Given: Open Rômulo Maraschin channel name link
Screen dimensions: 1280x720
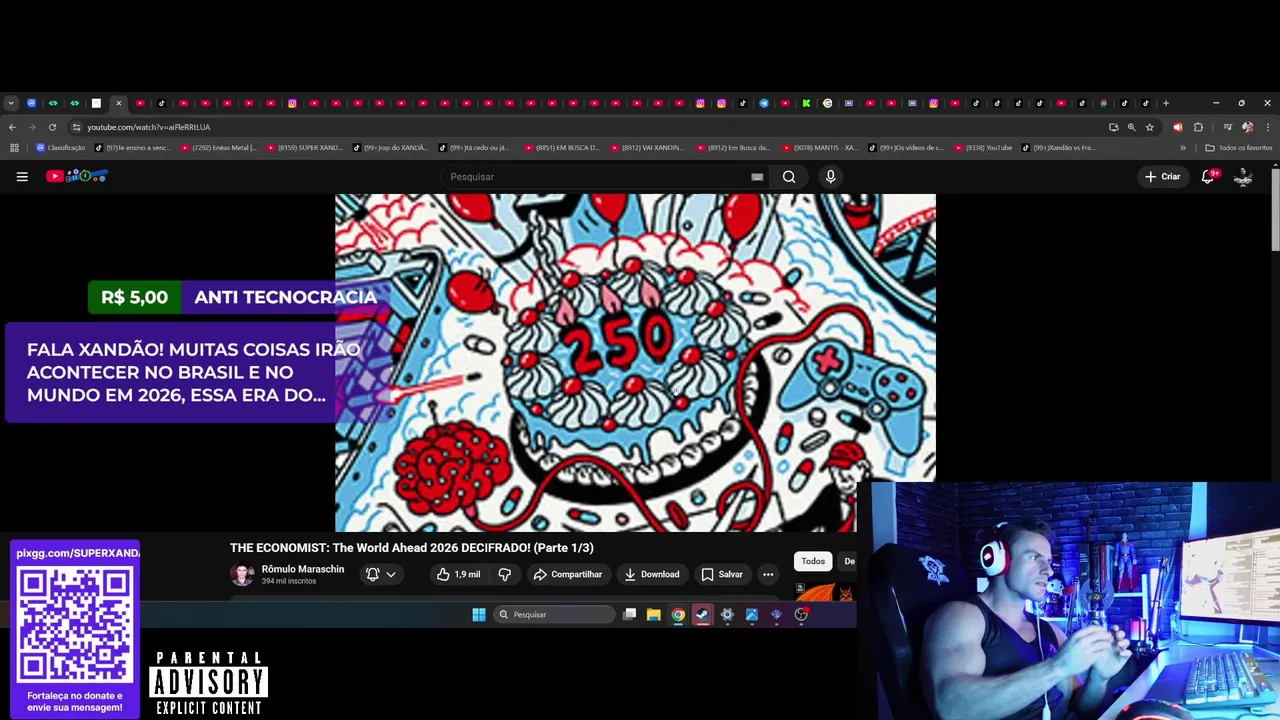Looking at the screenshot, I should (303, 569).
